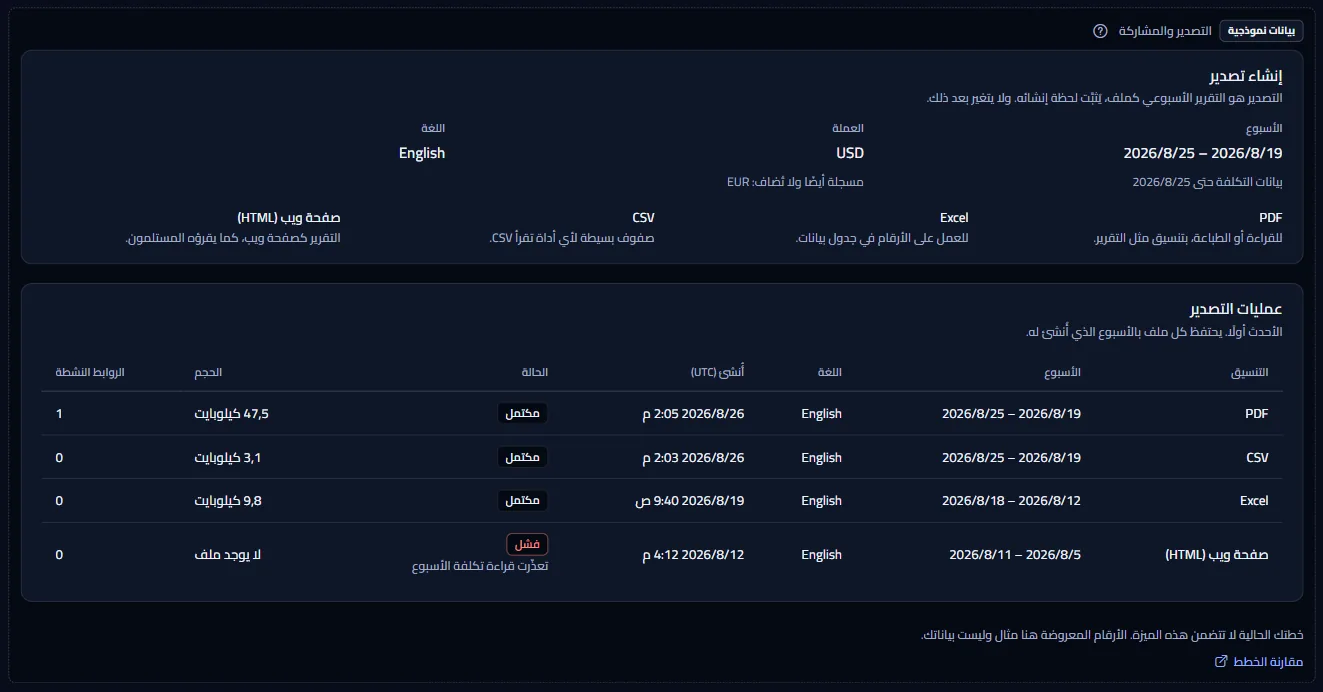Click the الحالة column header
The height and width of the screenshot is (692, 1323).
(x=535, y=372)
